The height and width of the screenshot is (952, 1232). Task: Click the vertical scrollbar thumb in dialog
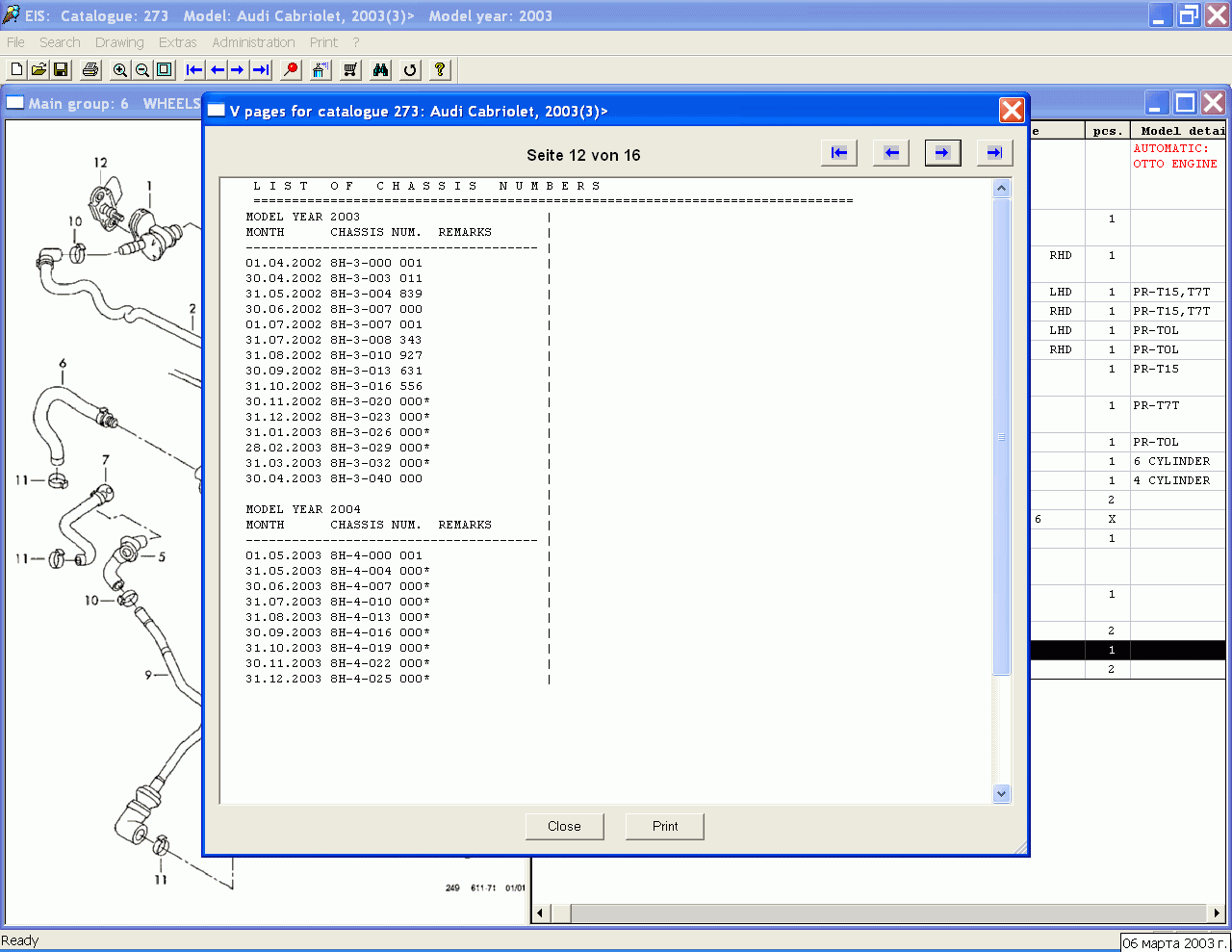[x=1002, y=437]
